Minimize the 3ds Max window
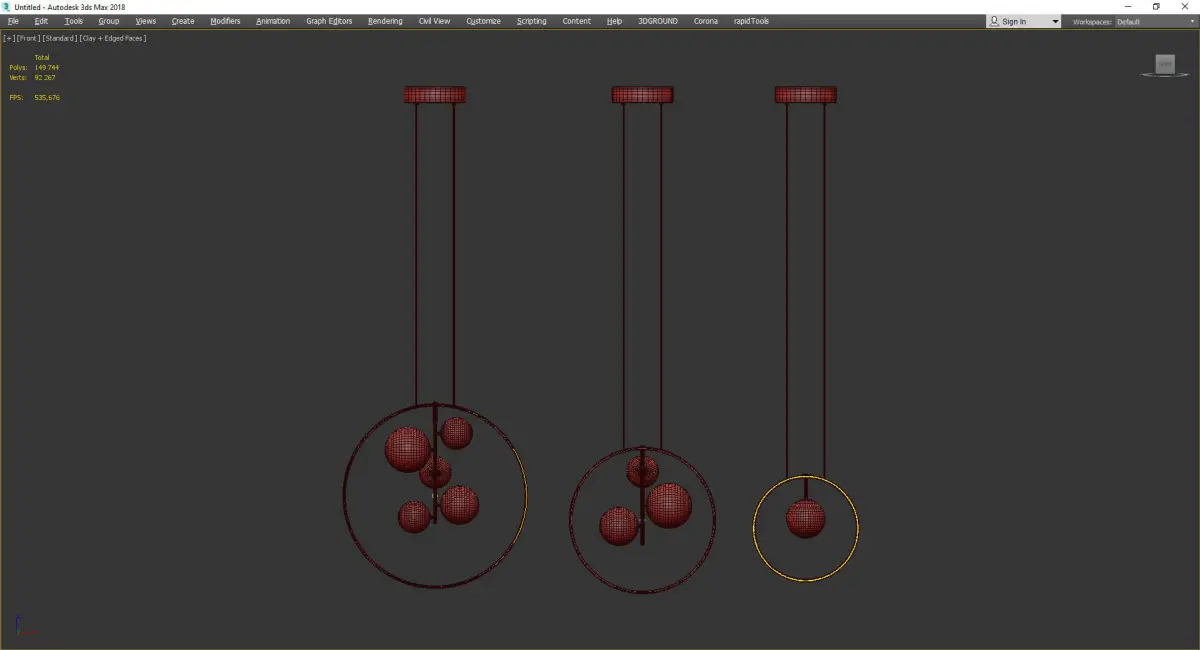The width and height of the screenshot is (1200, 650). coord(1127,7)
